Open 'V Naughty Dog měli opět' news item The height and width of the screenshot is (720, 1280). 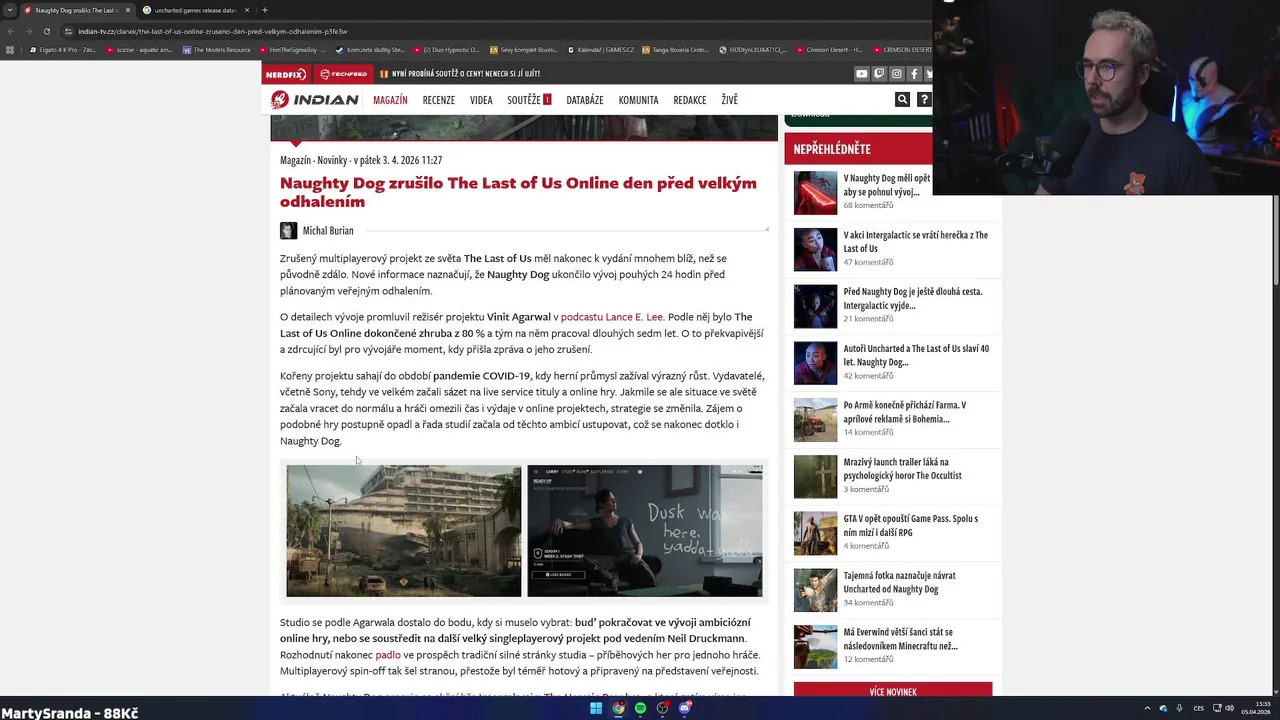(x=887, y=185)
